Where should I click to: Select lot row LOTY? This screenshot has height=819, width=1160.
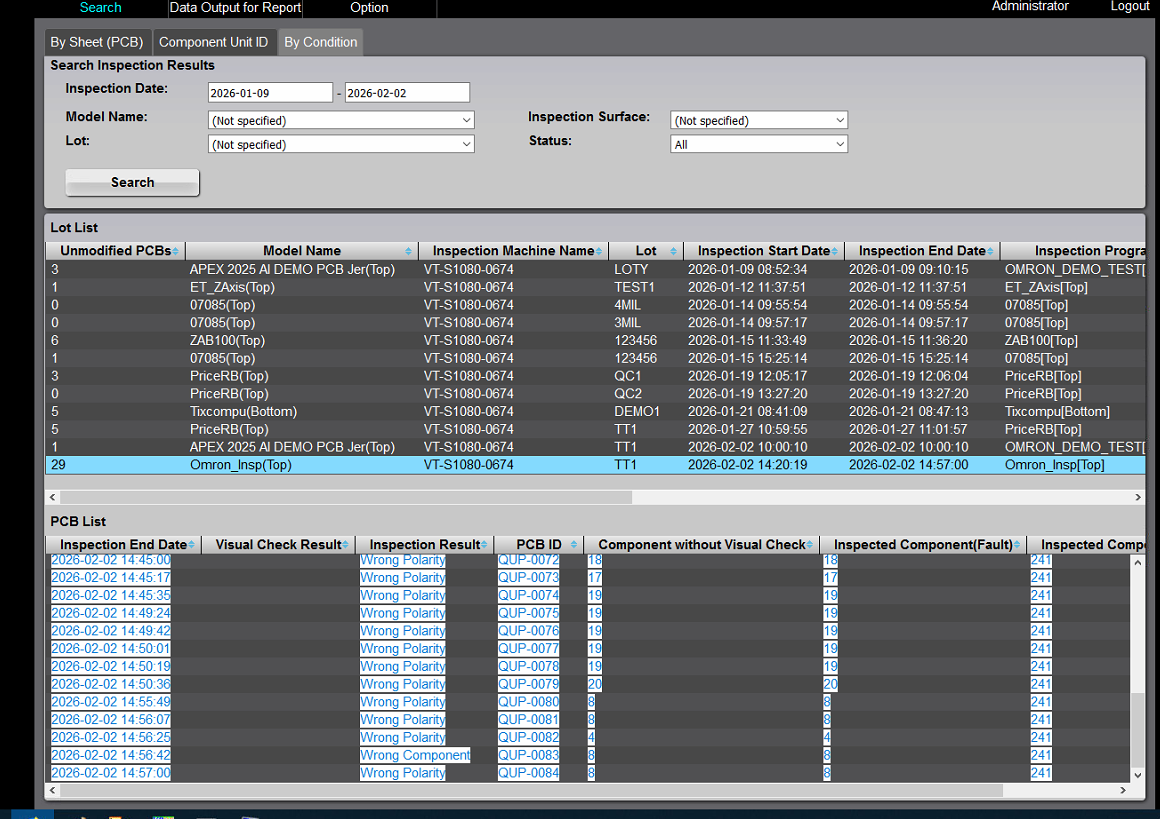point(595,269)
